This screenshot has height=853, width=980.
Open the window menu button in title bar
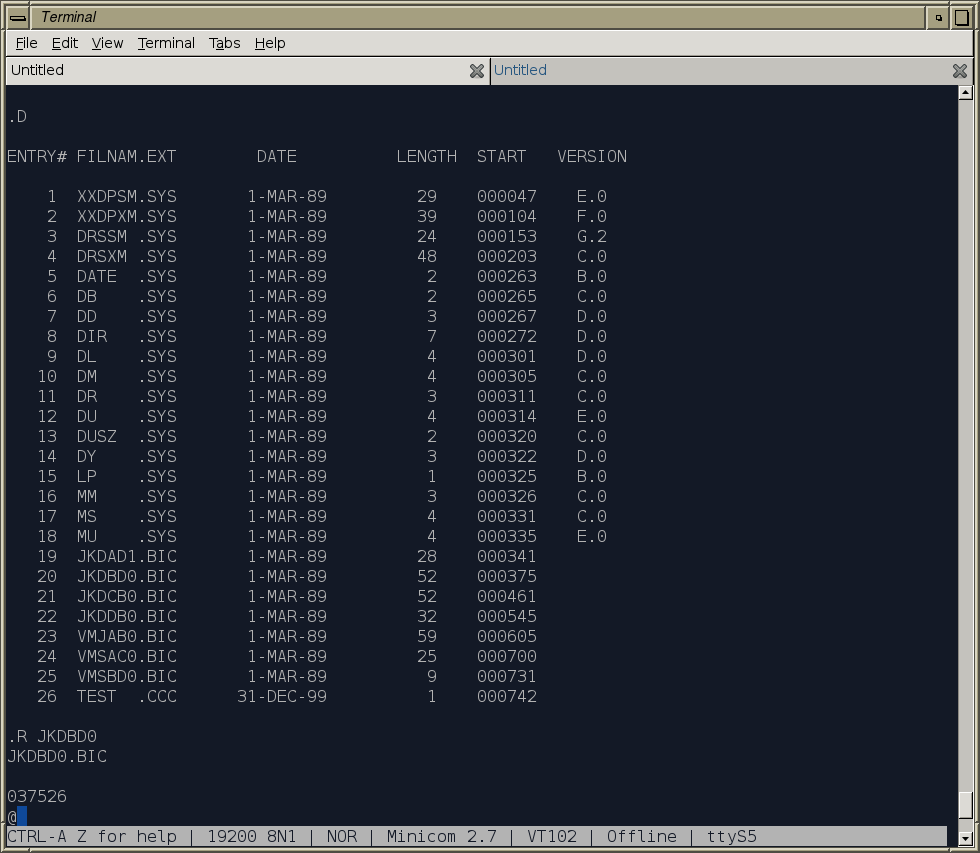click(x=17, y=17)
